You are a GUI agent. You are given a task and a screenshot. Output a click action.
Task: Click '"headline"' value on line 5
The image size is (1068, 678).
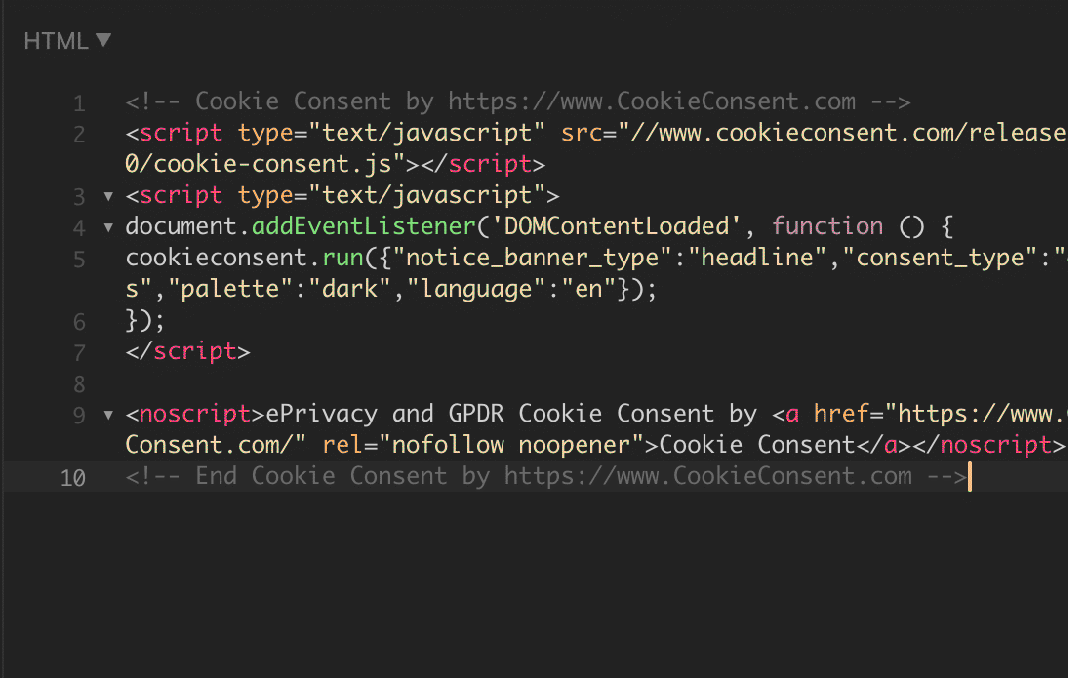[x=757, y=258]
